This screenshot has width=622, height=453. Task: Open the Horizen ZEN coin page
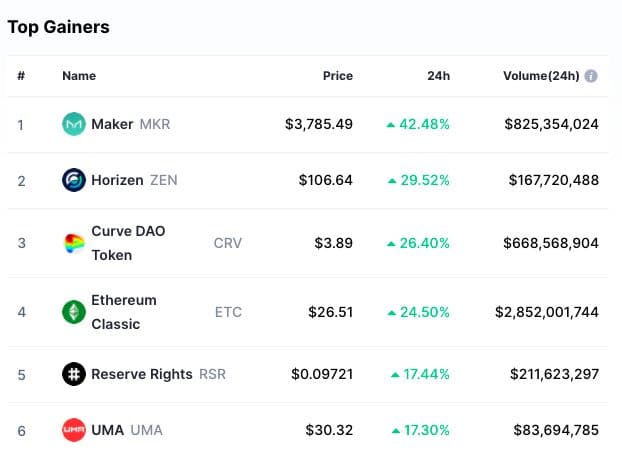point(118,181)
